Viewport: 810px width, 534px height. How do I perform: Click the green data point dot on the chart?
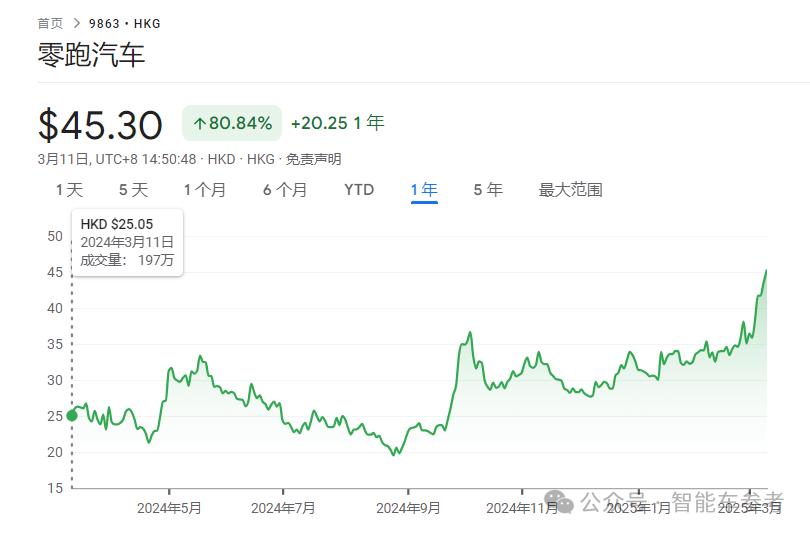71,416
